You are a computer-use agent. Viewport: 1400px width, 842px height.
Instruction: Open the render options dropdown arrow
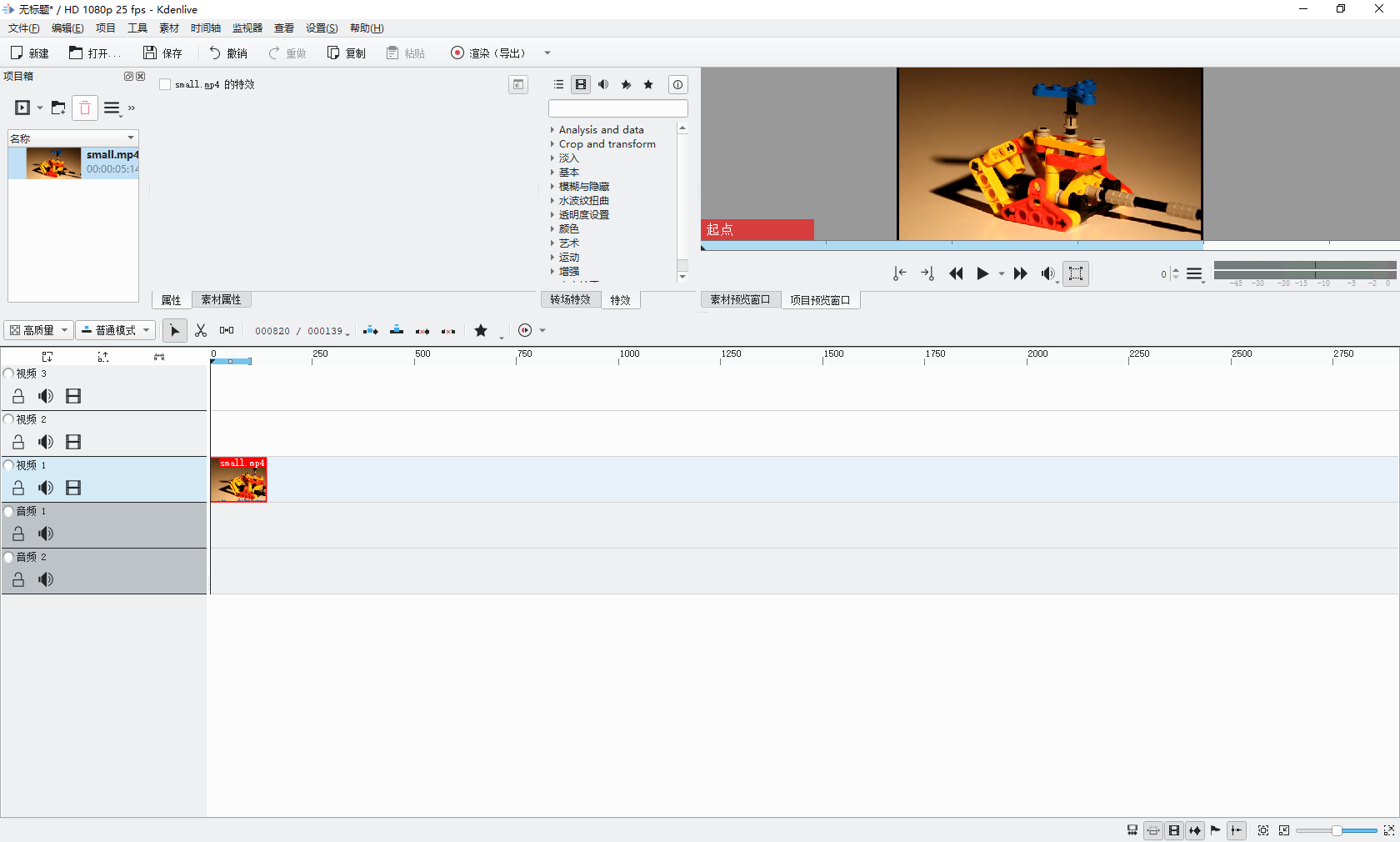point(547,53)
